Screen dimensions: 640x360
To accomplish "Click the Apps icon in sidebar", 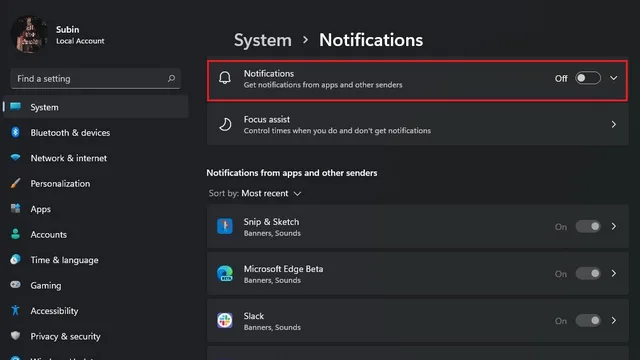I will pyautogui.click(x=16, y=209).
